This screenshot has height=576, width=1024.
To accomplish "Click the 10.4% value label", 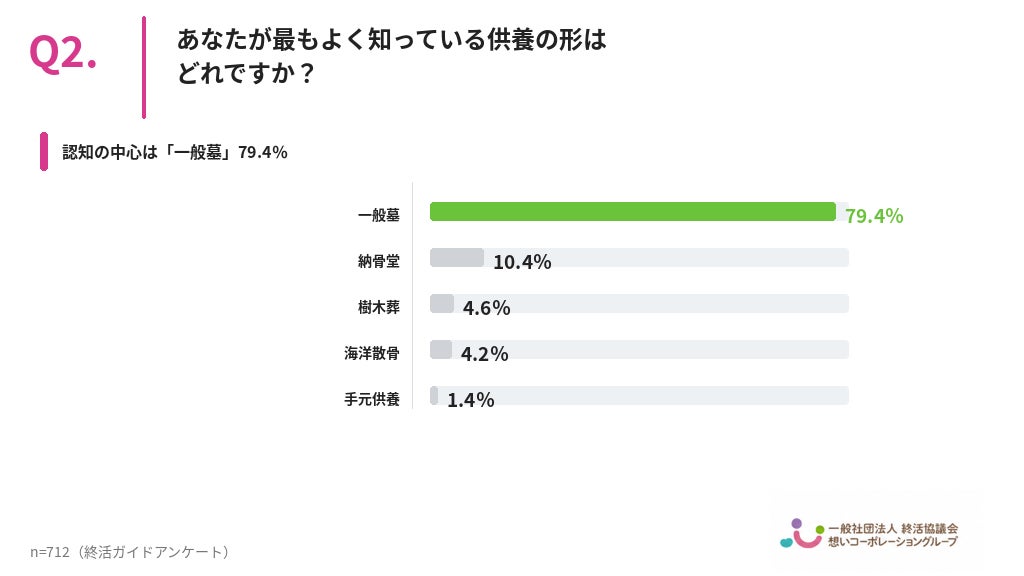I will click(522, 262).
